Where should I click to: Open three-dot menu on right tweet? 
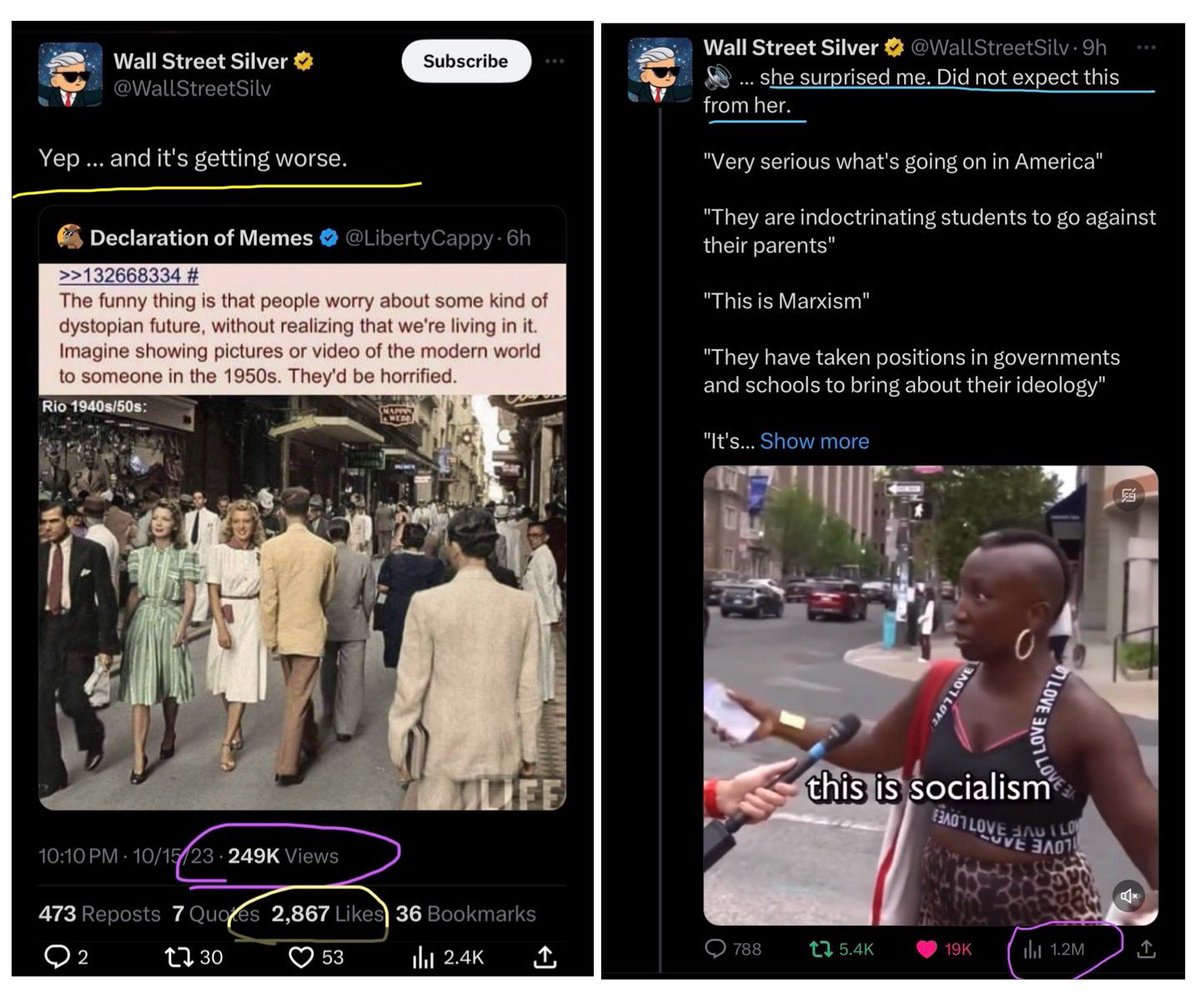tap(1146, 47)
